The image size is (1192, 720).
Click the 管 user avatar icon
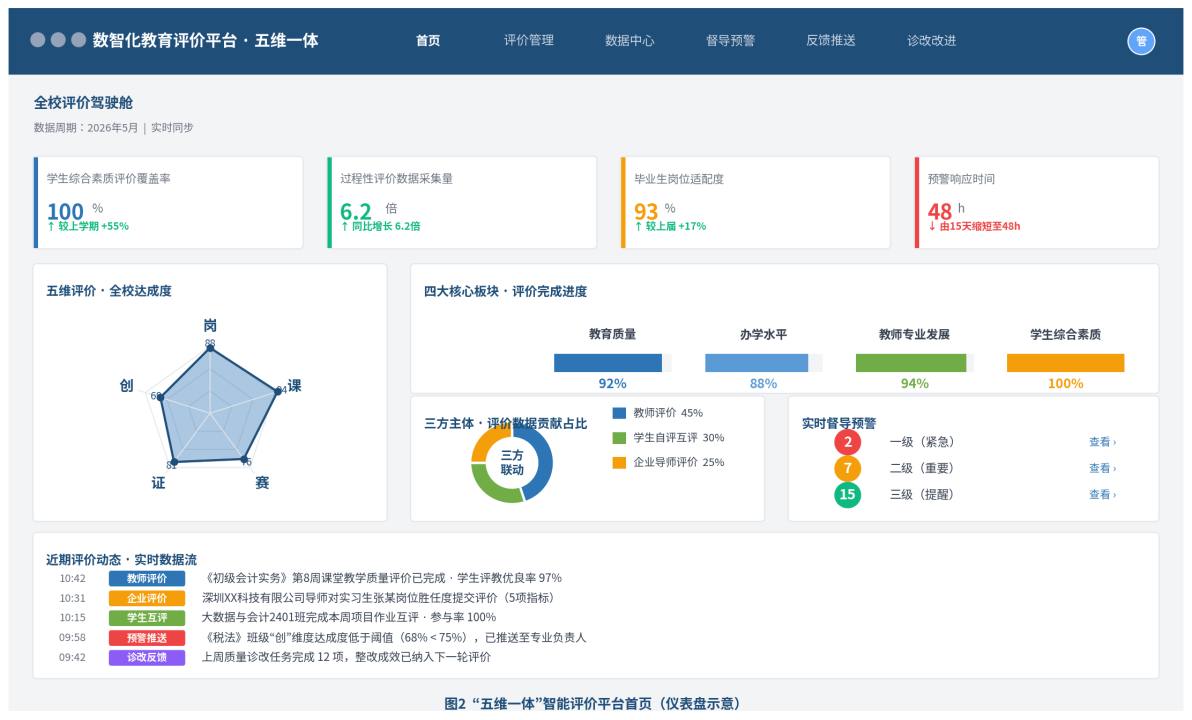(x=1141, y=41)
